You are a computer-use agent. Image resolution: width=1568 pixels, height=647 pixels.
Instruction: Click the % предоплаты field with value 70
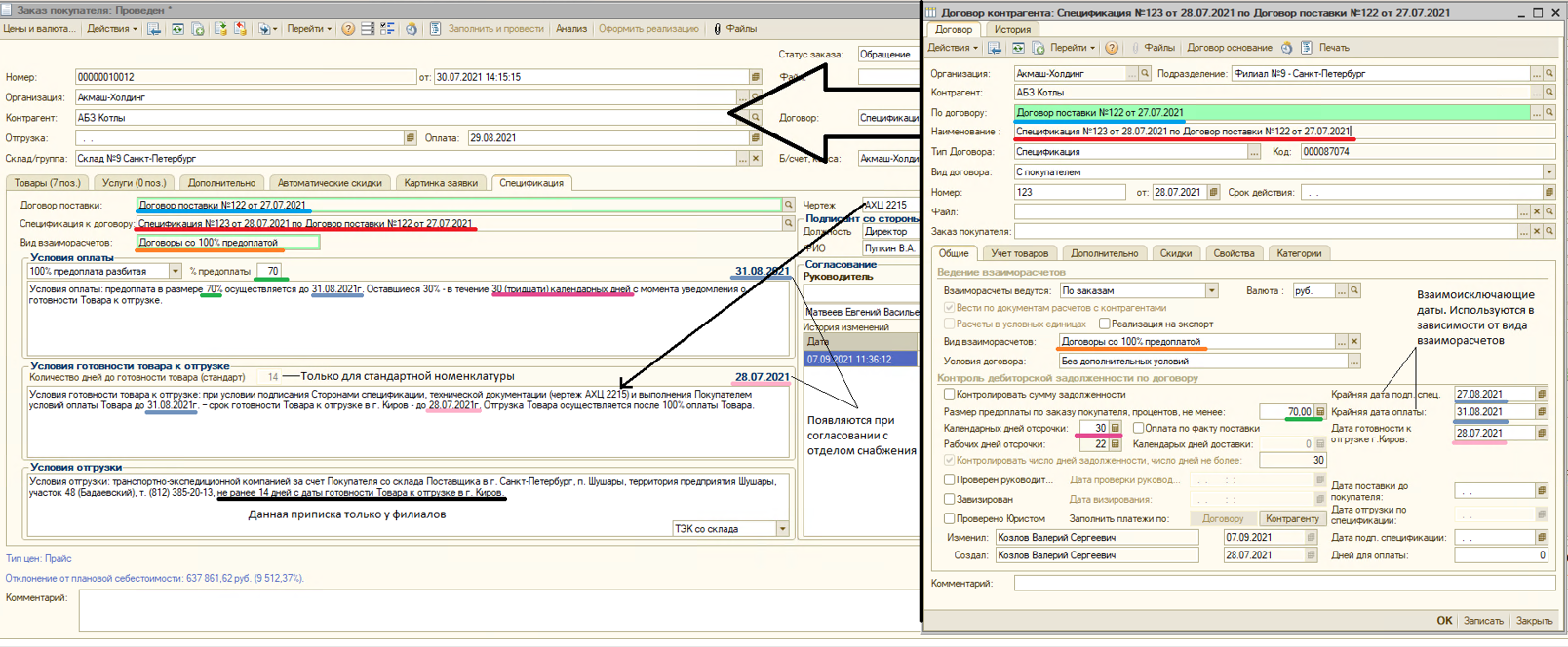pos(270,272)
